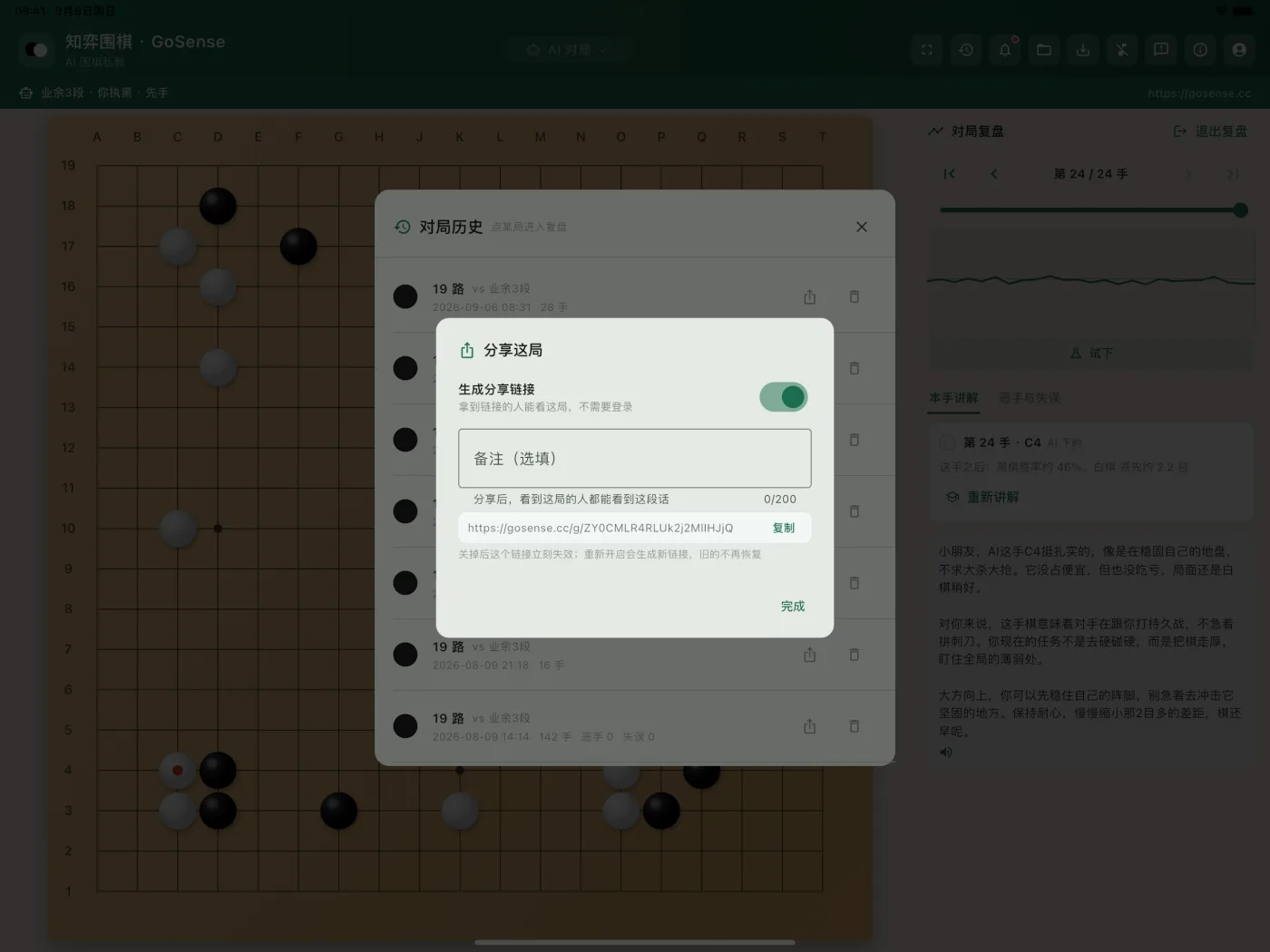Open game history from top toolbar
Screen dimensions: 1270x952
coord(965,50)
